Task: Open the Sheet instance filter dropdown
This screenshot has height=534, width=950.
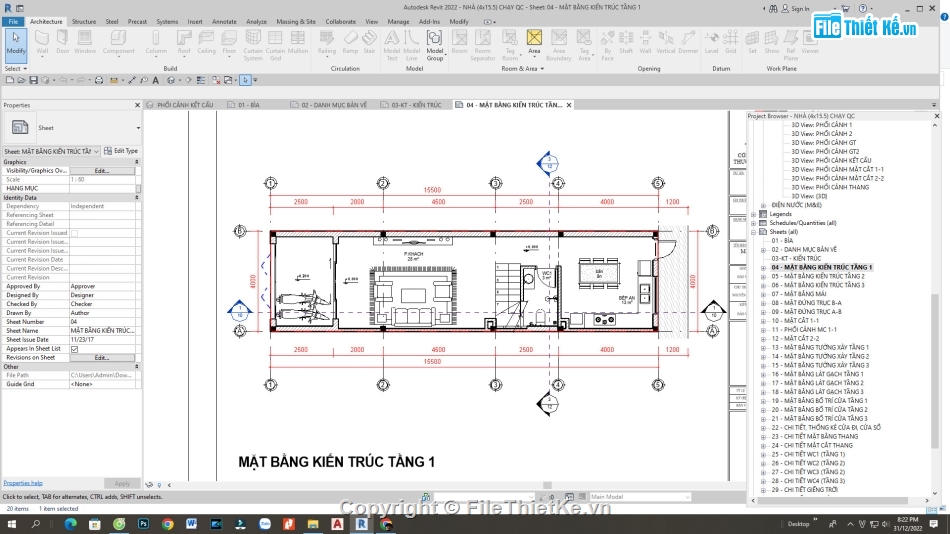Action: point(96,151)
